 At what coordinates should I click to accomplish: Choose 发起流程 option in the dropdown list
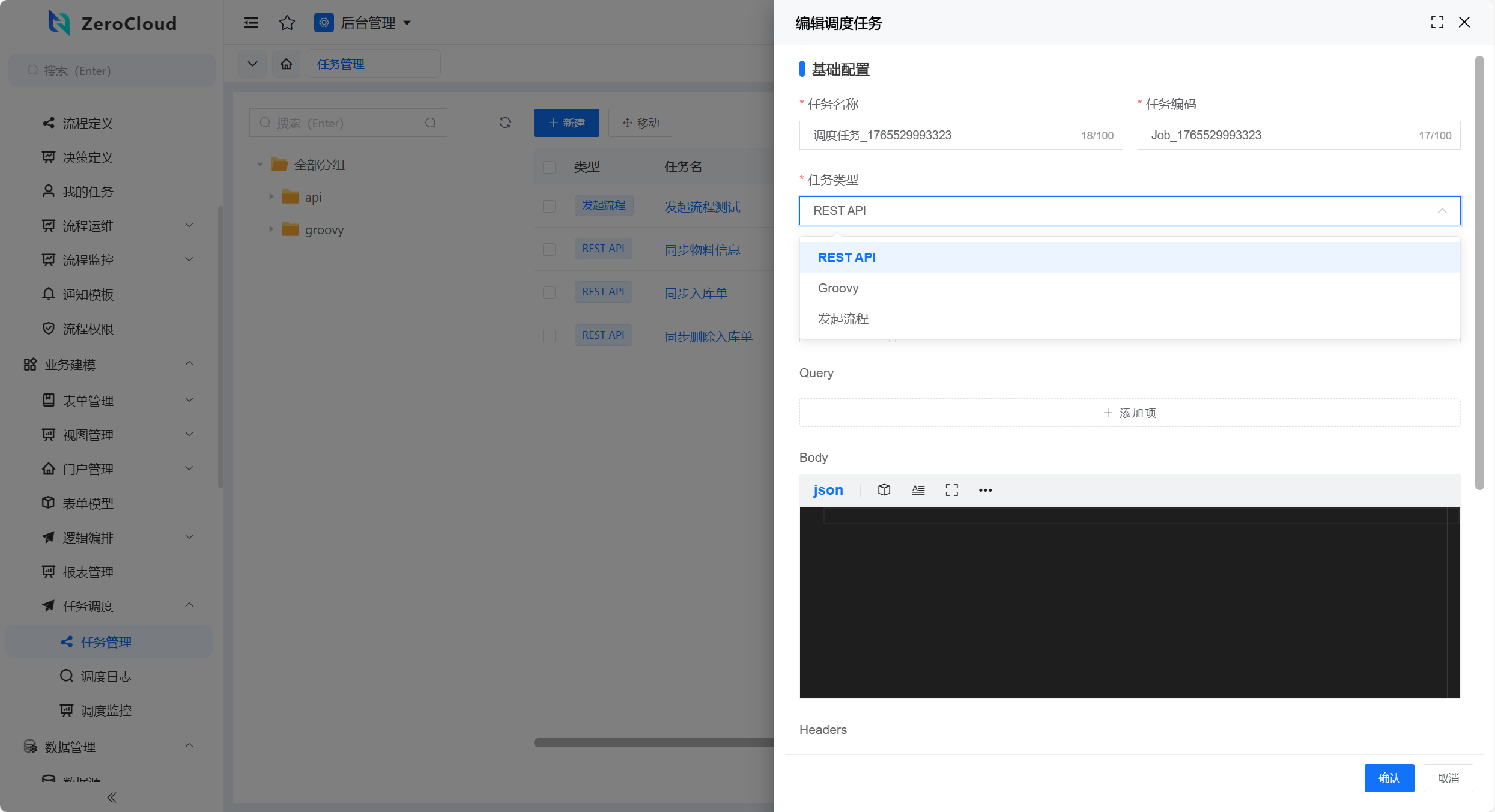tap(843, 319)
